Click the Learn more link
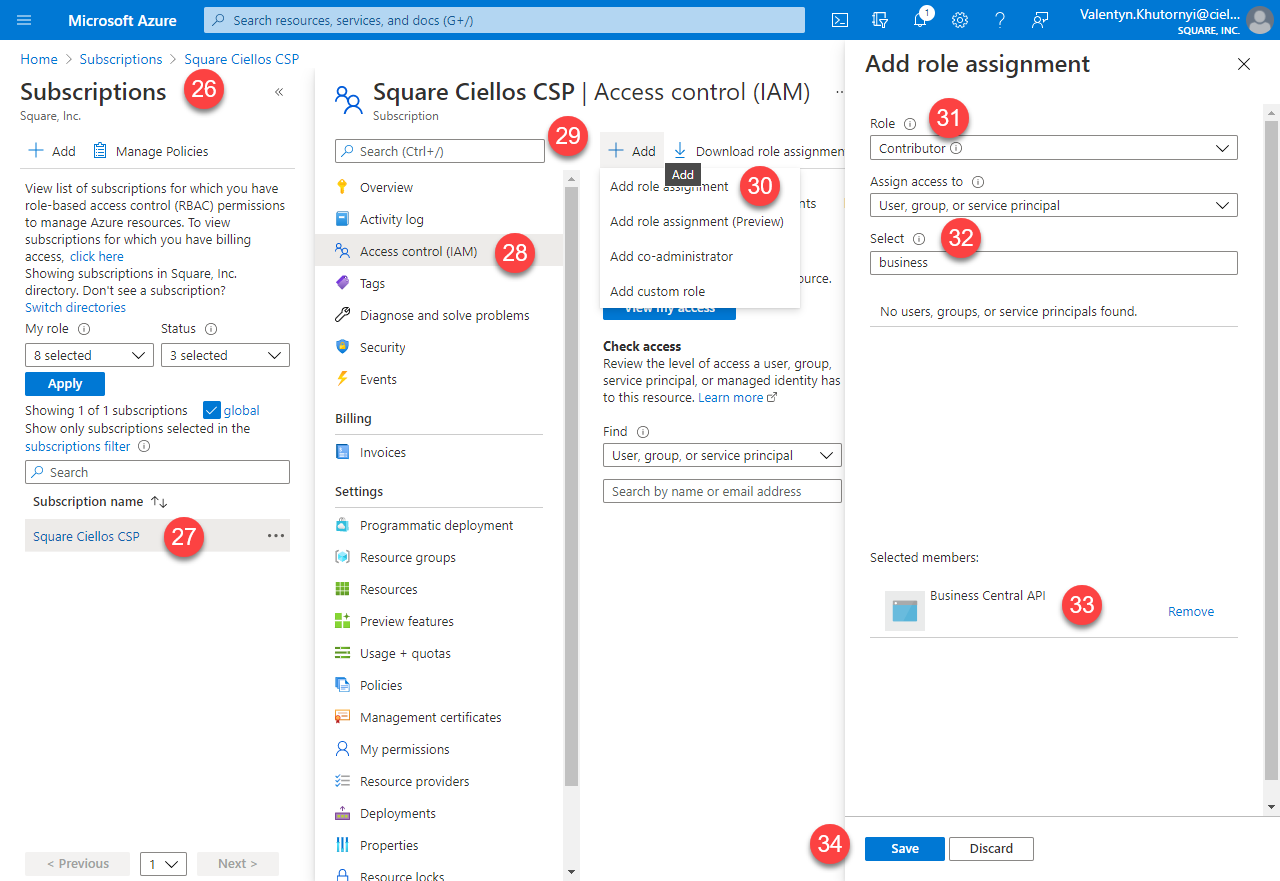 [x=737, y=398]
